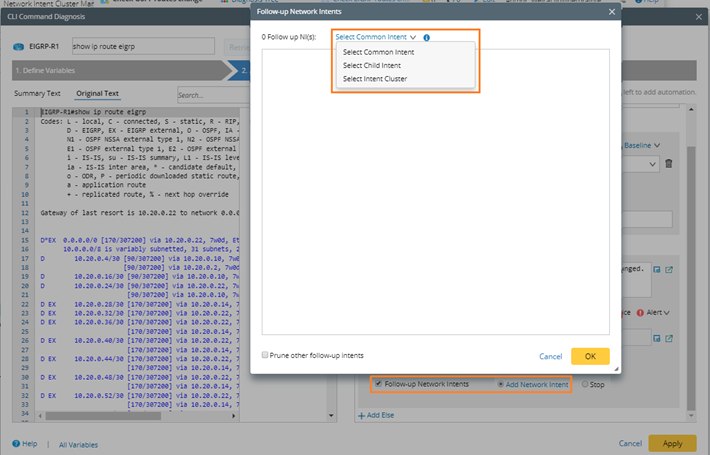This screenshot has width=710, height=455.
Task: Choose Select Common Intent menu option
Action: tap(378, 52)
